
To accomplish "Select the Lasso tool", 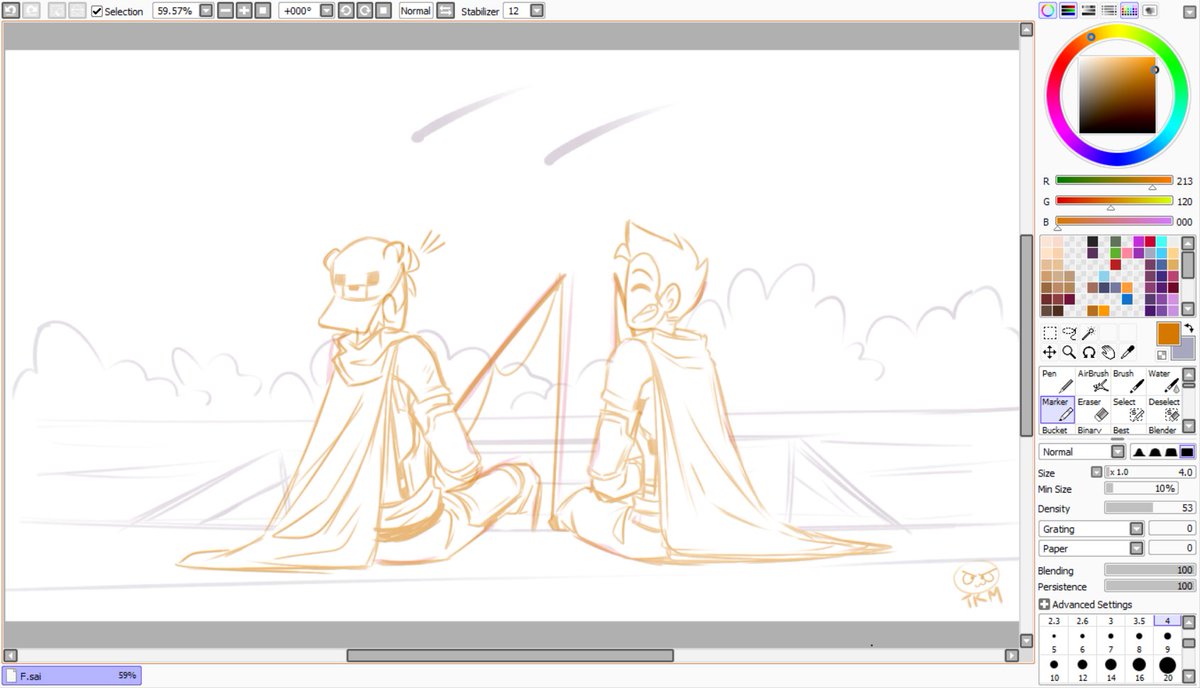I will pyautogui.click(x=1069, y=333).
